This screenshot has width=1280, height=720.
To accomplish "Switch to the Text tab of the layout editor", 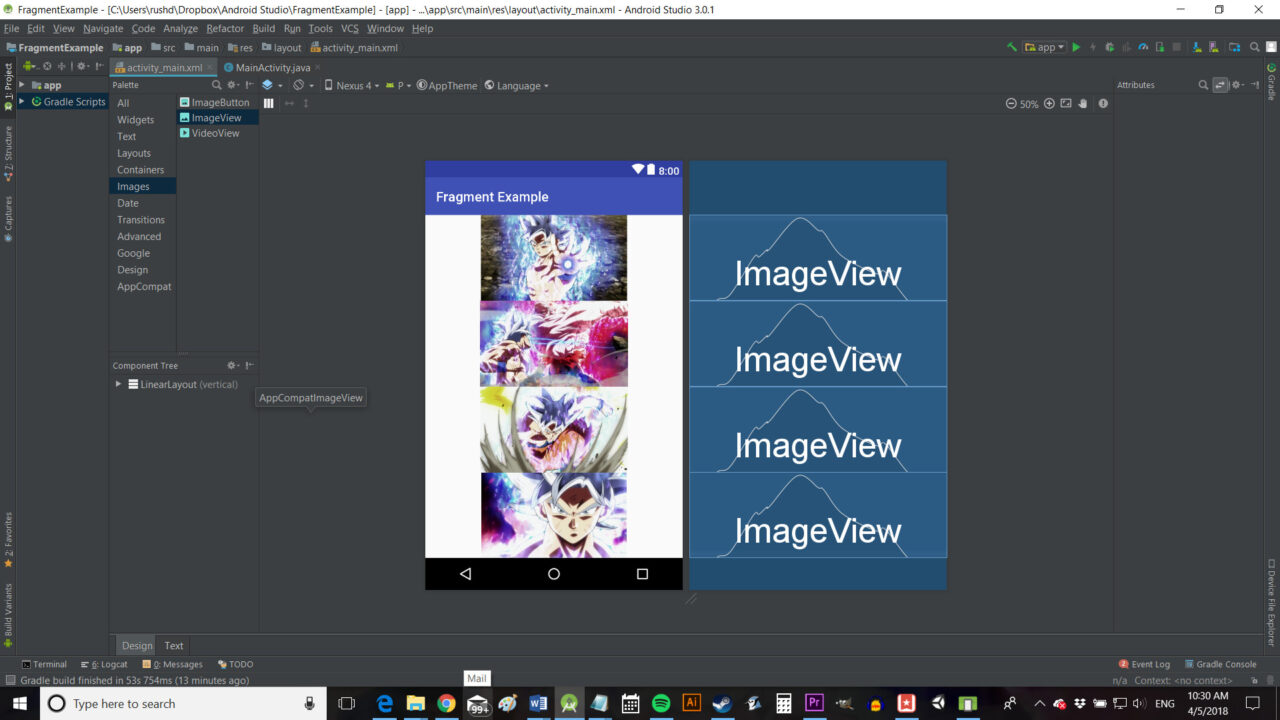I will 173,645.
